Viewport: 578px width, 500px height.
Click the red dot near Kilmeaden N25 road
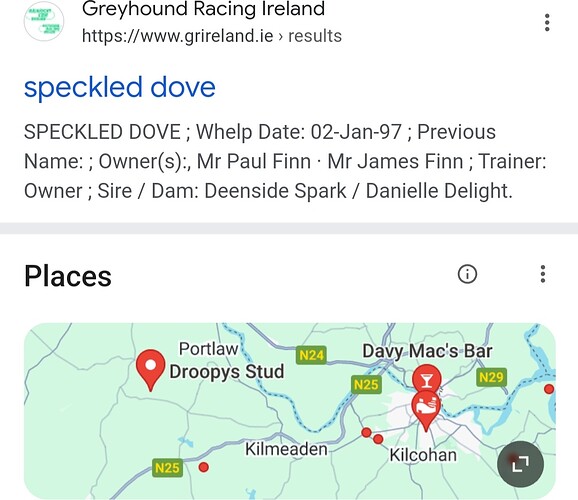pyautogui.click(x=203, y=467)
